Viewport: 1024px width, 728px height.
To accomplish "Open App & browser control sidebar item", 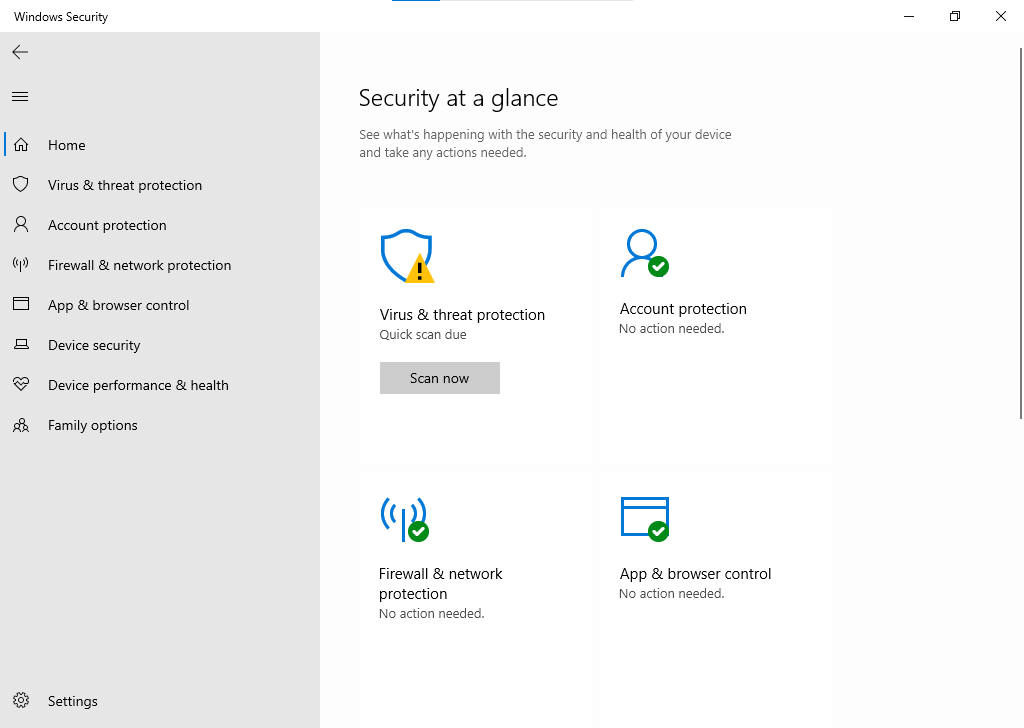I will click(x=118, y=305).
